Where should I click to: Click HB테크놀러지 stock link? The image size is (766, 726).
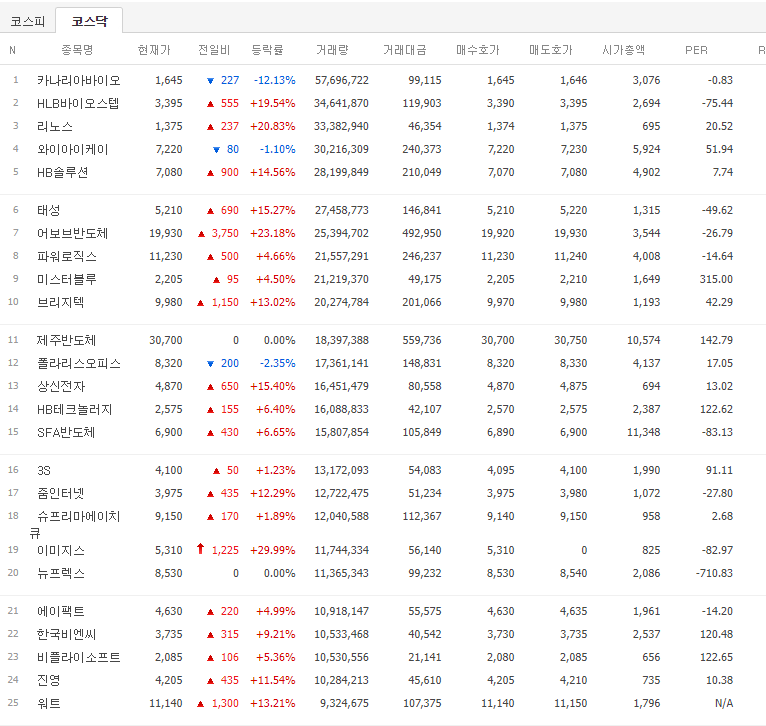(x=74, y=409)
